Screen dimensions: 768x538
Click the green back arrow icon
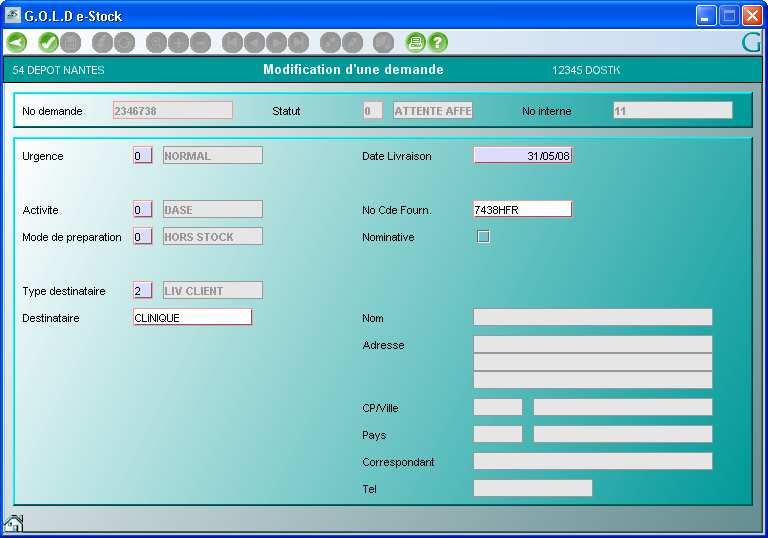click(x=16, y=42)
